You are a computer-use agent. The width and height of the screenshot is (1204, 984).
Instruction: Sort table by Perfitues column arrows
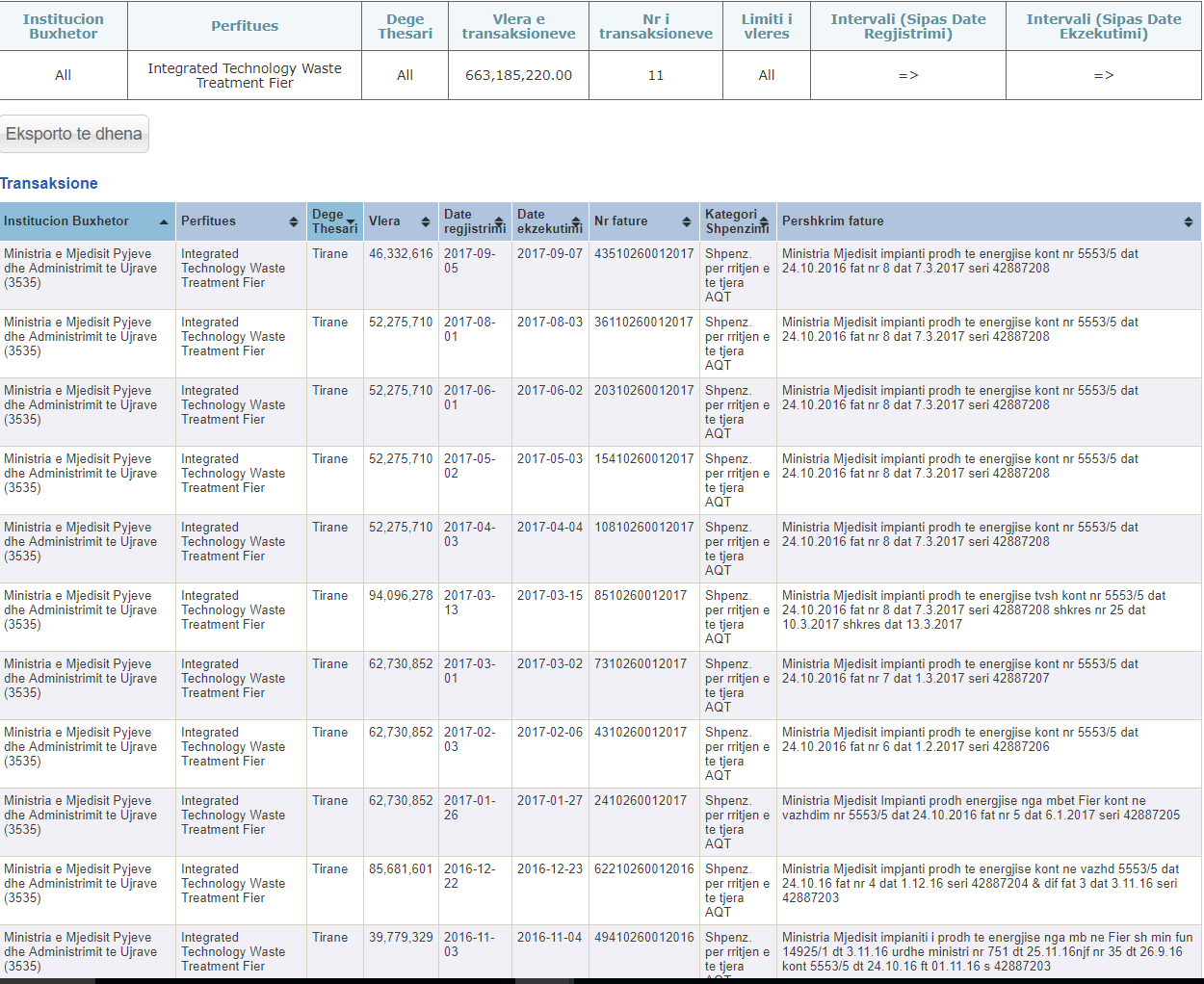click(x=294, y=221)
